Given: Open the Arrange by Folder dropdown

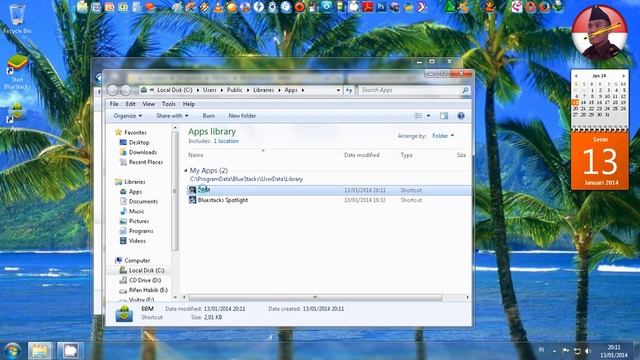Looking at the screenshot, I should click(x=443, y=136).
